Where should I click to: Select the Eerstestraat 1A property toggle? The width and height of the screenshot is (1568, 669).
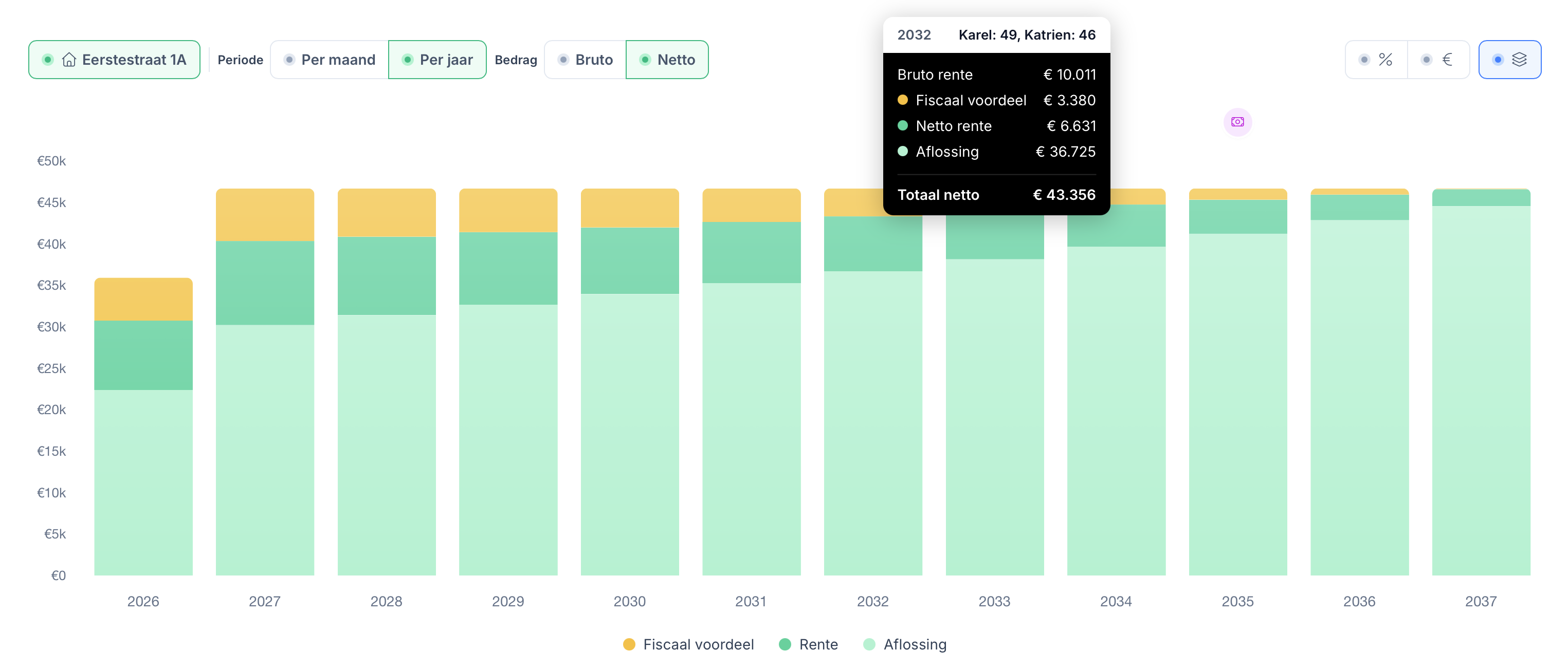click(114, 60)
